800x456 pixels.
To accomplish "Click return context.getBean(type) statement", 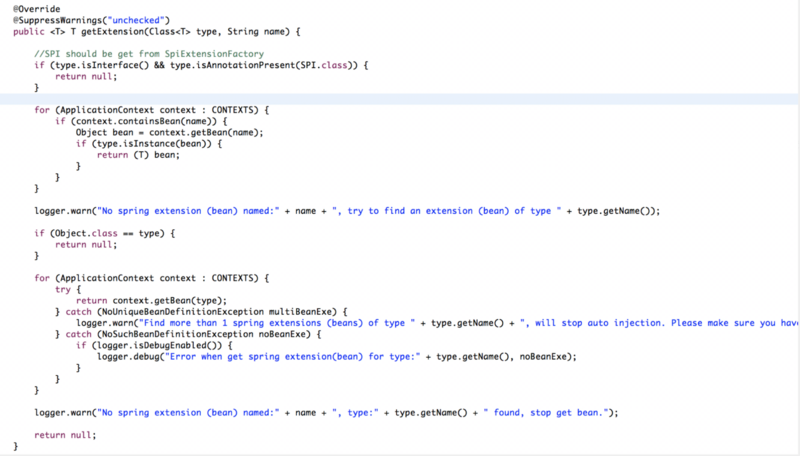I will [152, 301].
